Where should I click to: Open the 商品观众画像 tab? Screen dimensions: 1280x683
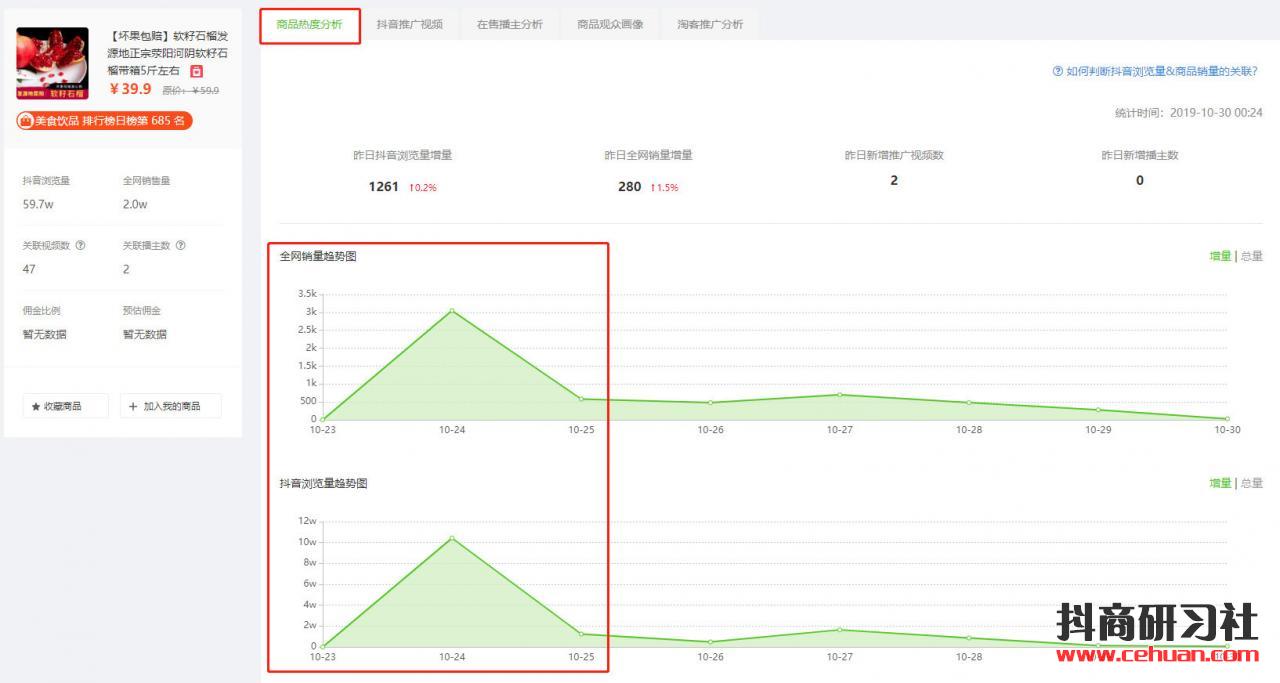(610, 24)
